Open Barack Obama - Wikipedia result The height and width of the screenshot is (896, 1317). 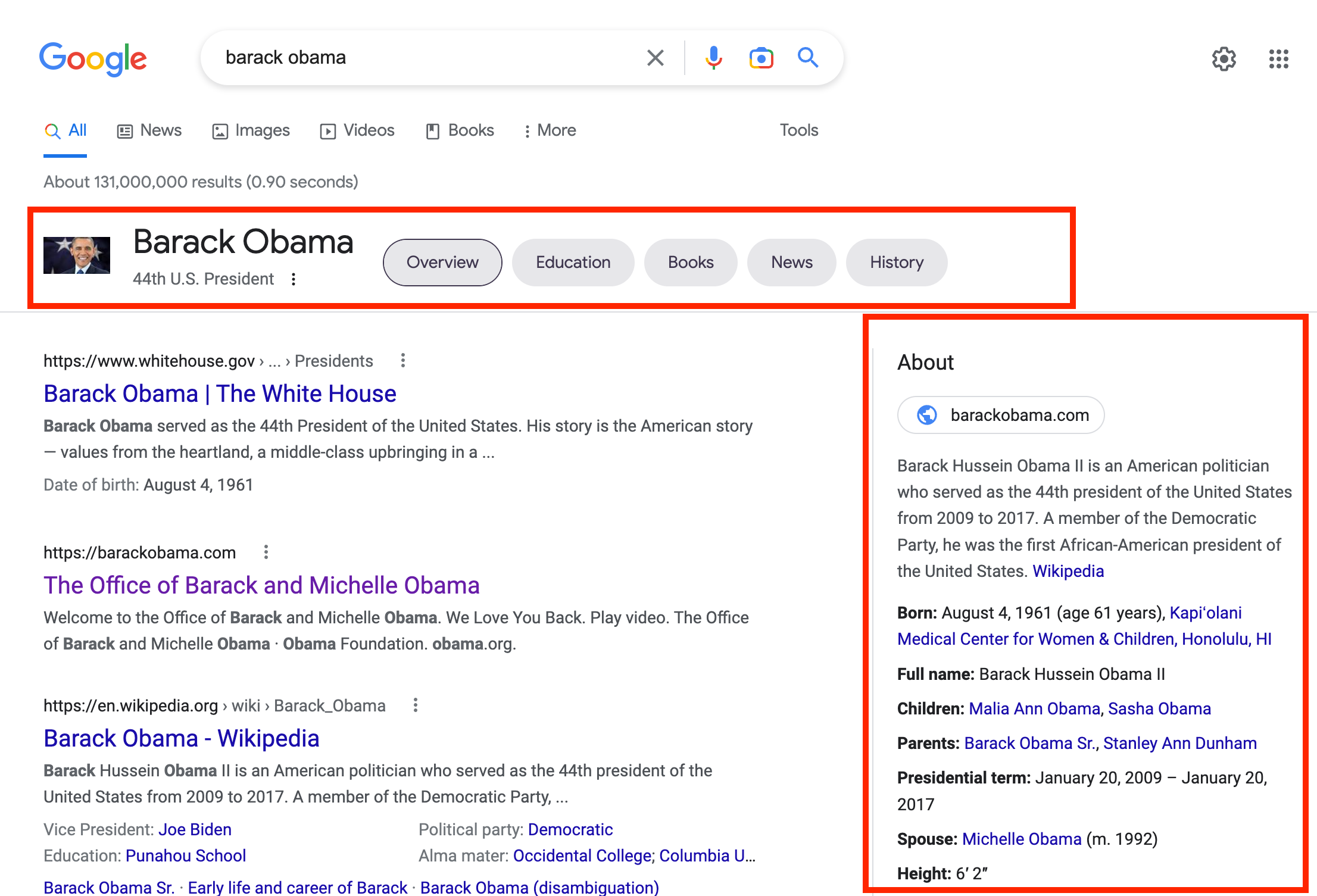[182, 738]
